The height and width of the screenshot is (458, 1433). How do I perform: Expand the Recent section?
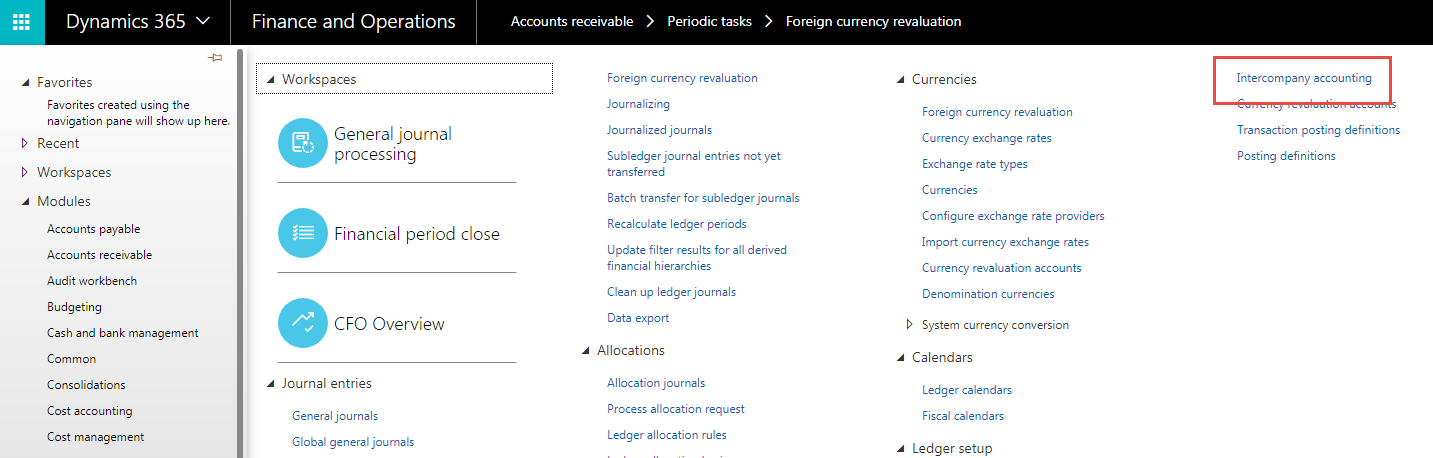tap(26, 144)
